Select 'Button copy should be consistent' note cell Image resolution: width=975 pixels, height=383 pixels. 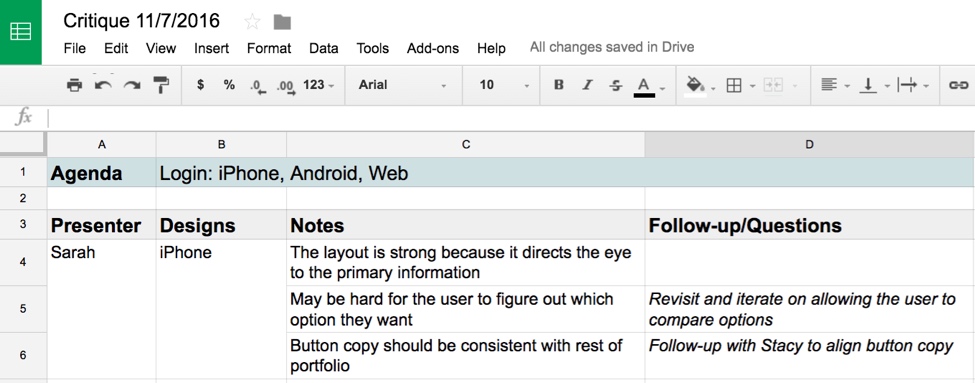click(466, 356)
